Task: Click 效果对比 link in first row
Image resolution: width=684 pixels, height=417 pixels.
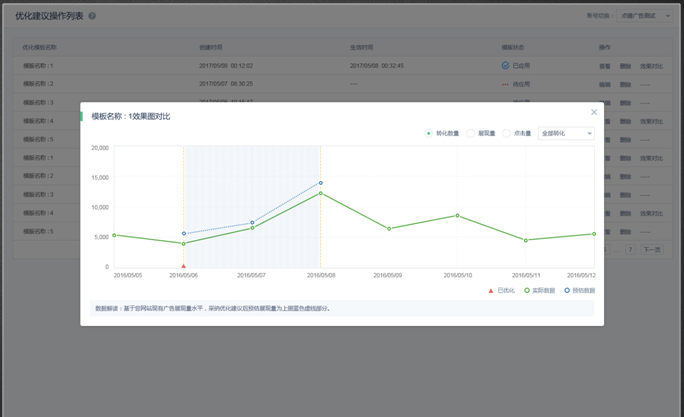Action: tap(651, 66)
